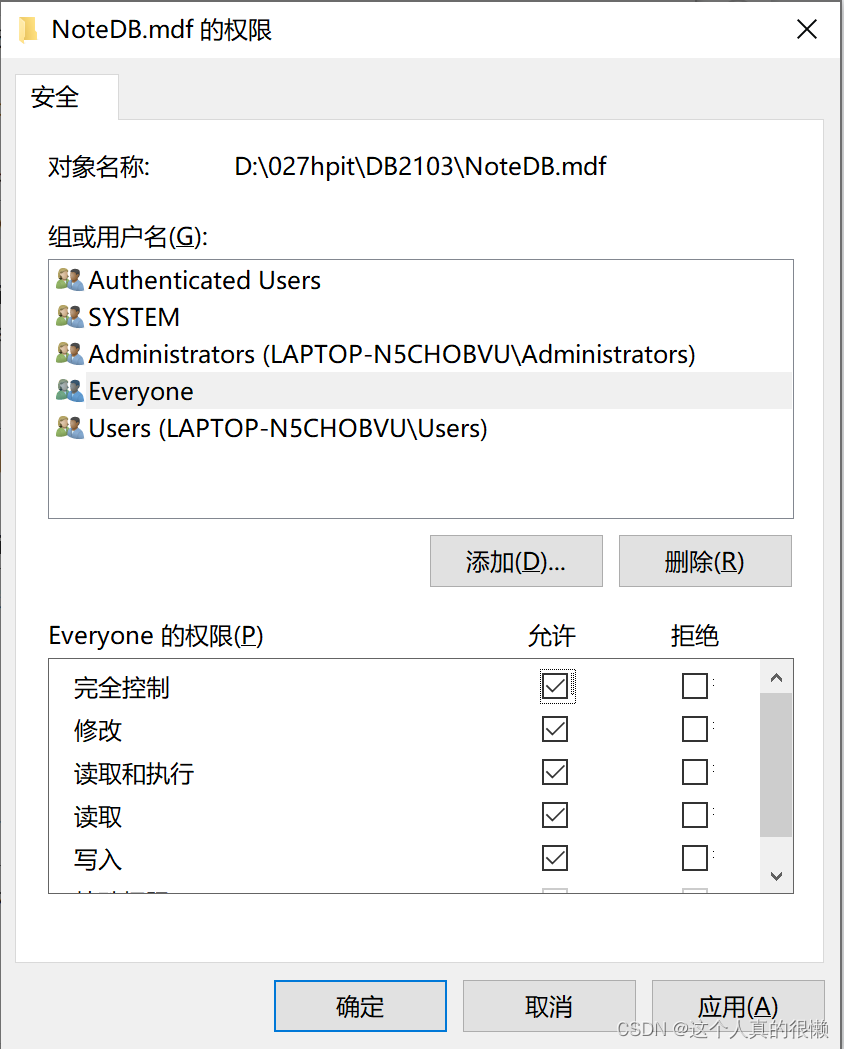Uncheck 允许 for 完全控制

[555, 686]
